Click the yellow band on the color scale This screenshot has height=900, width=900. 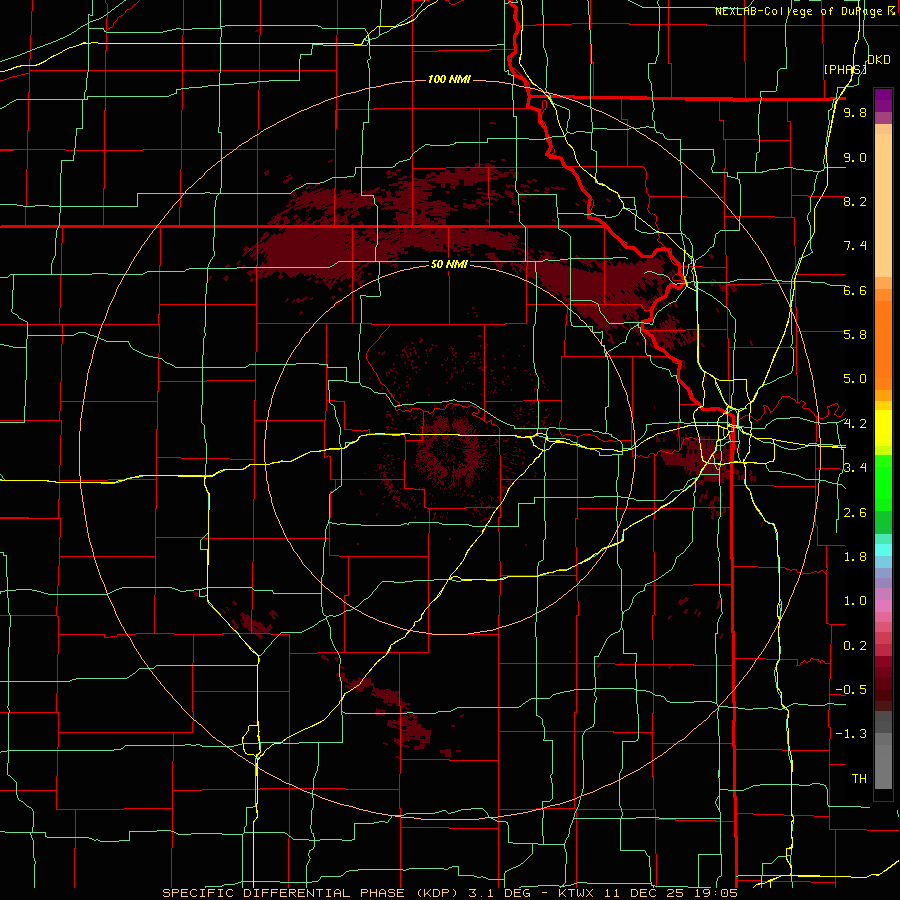coord(883,428)
